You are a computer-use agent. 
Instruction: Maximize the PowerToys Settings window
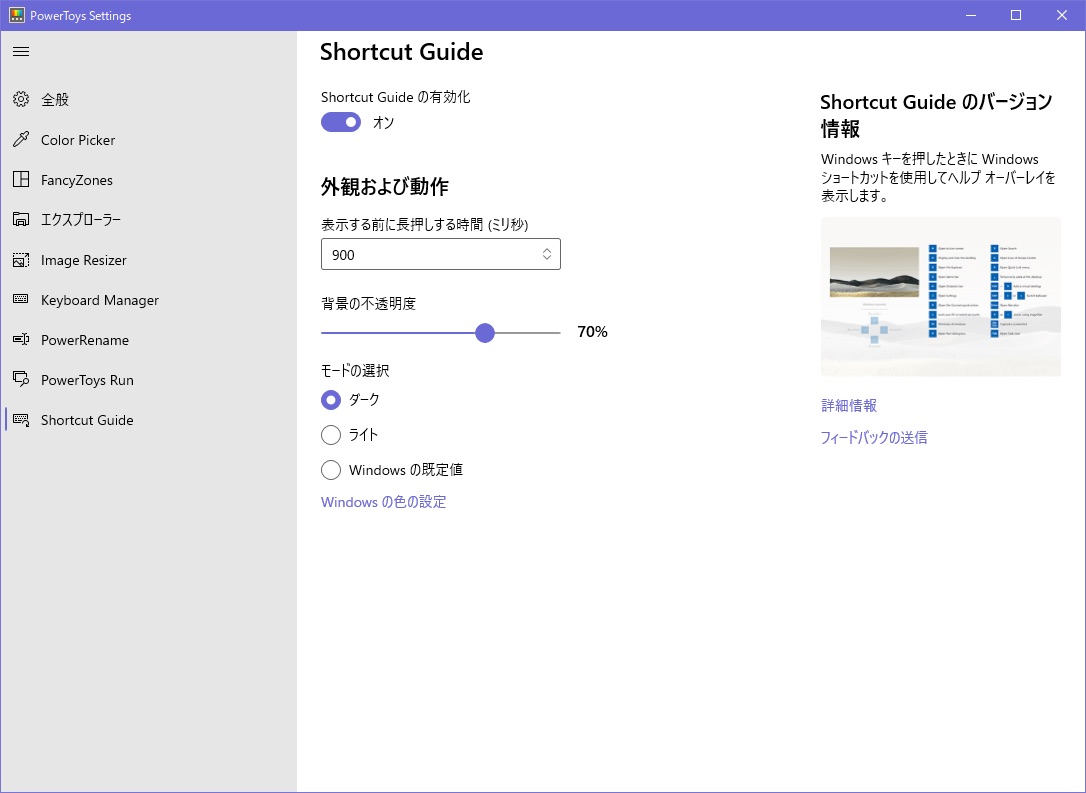pos(1016,15)
